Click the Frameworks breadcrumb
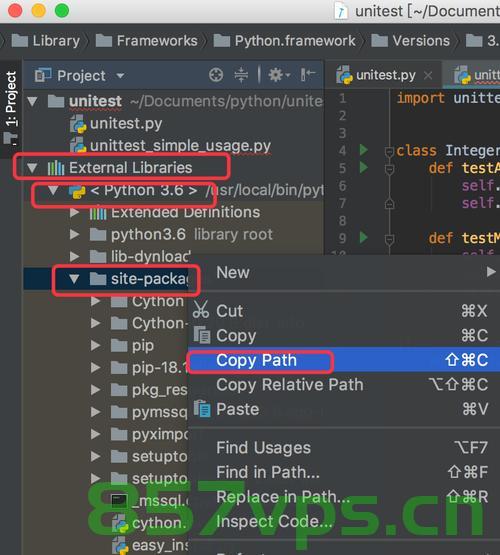The width and height of the screenshot is (500, 555). 146,41
